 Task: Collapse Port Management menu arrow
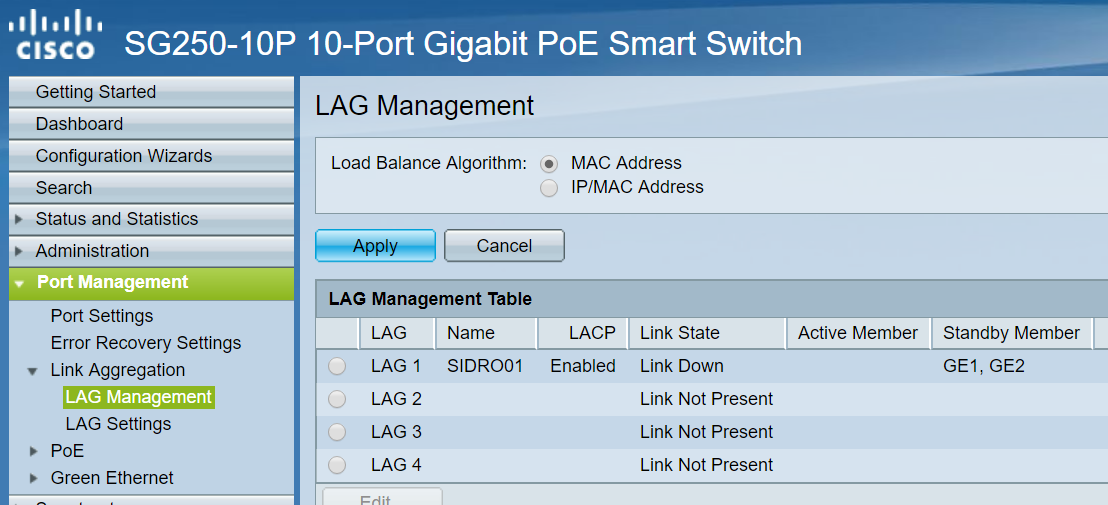(19, 283)
